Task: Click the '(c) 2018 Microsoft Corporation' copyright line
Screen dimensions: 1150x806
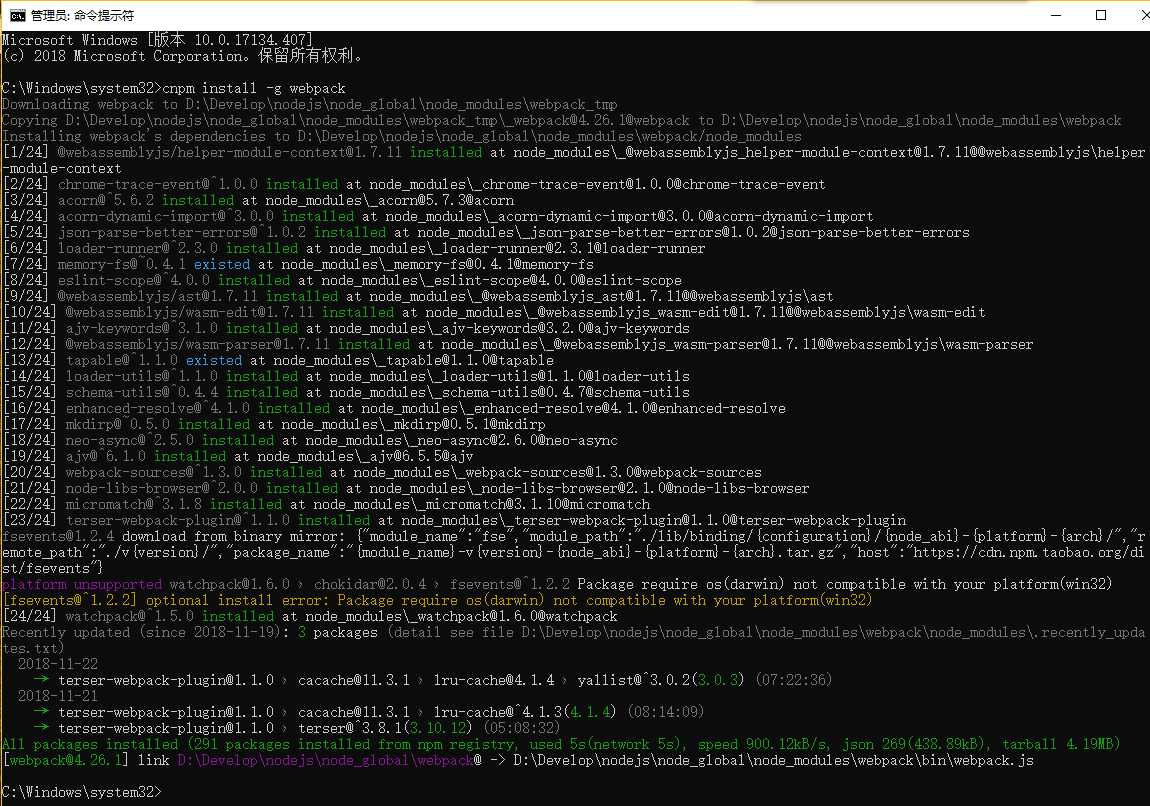Action: [x=182, y=56]
